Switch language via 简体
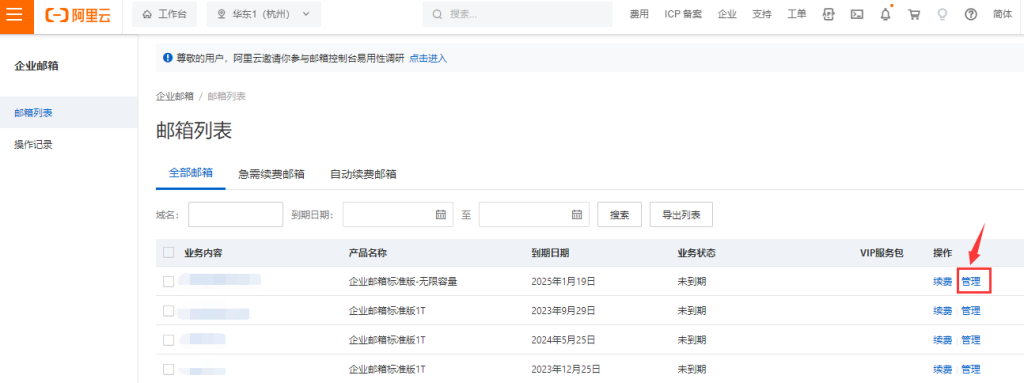The image size is (1024, 383). [x=1002, y=14]
